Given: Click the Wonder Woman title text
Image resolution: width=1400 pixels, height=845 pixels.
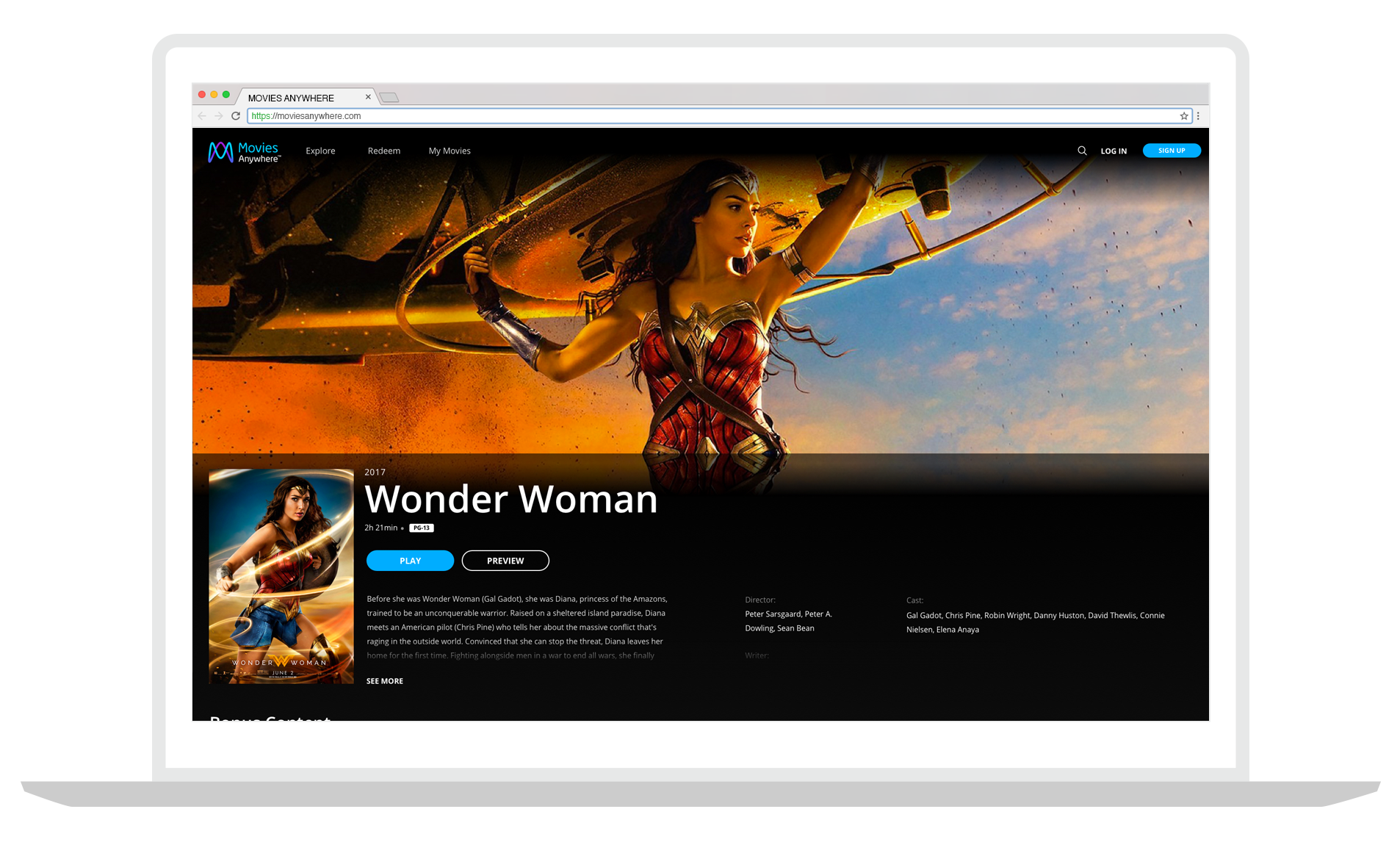Looking at the screenshot, I should tap(511, 499).
